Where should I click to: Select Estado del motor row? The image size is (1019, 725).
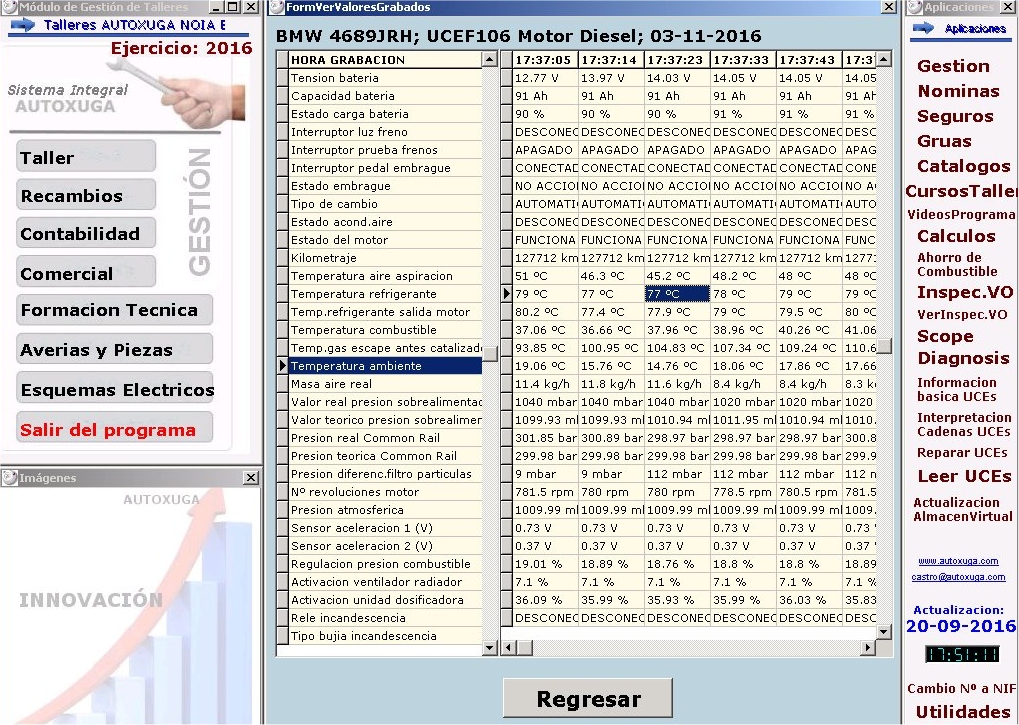coord(385,240)
